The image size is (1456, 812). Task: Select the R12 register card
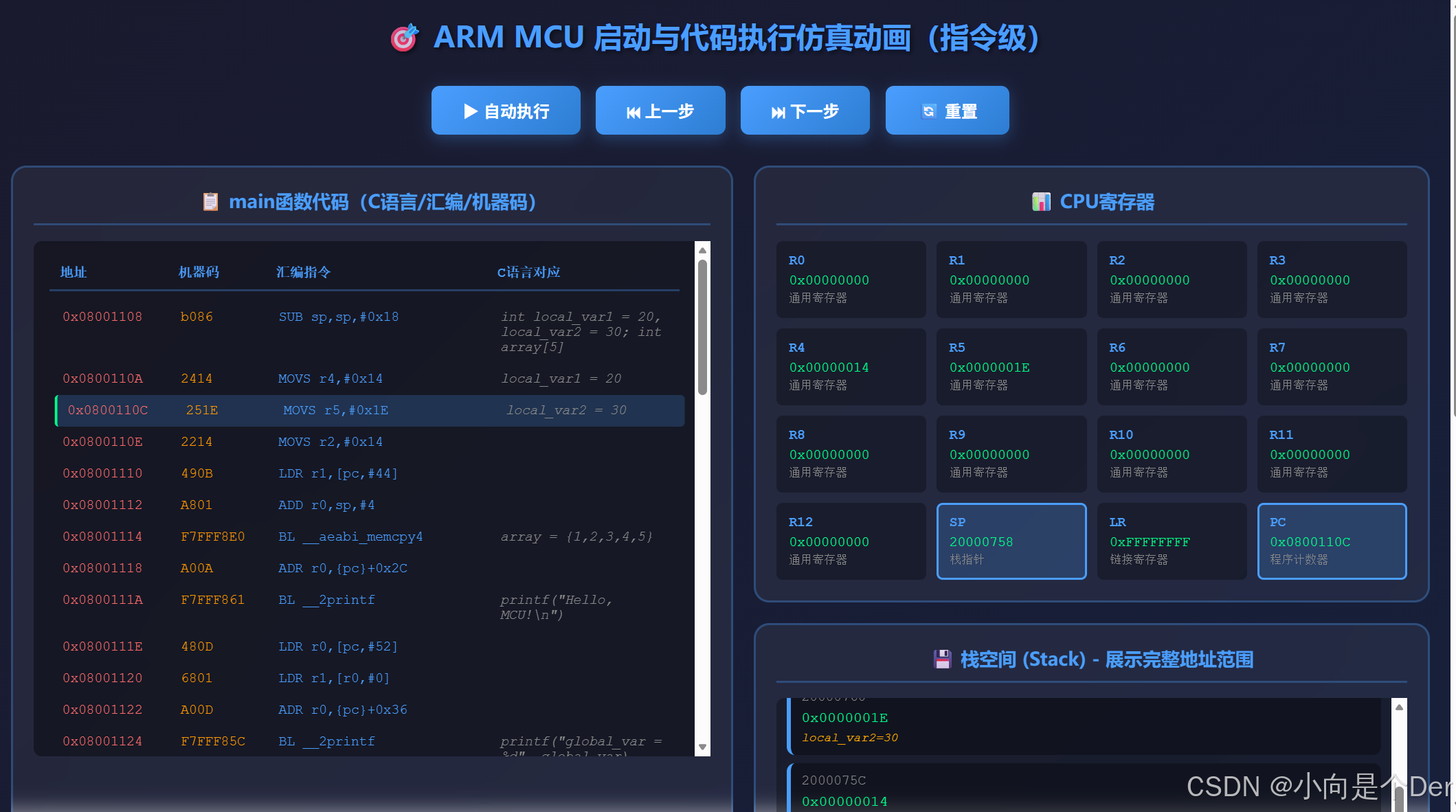[851, 541]
